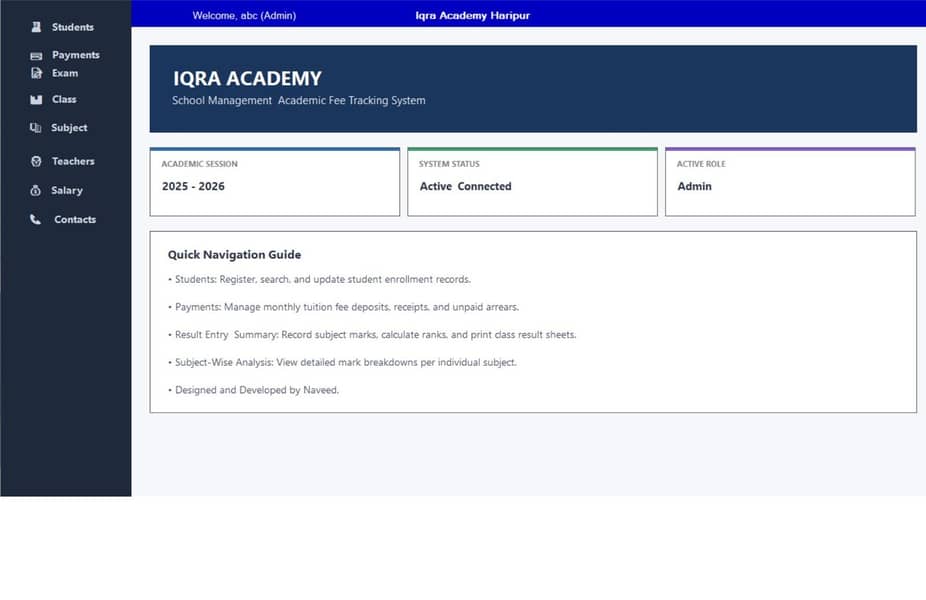Click the 'IQRA ACADEMY' banner heading
This screenshot has width=926, height=600.
click(x=247, y=79)
